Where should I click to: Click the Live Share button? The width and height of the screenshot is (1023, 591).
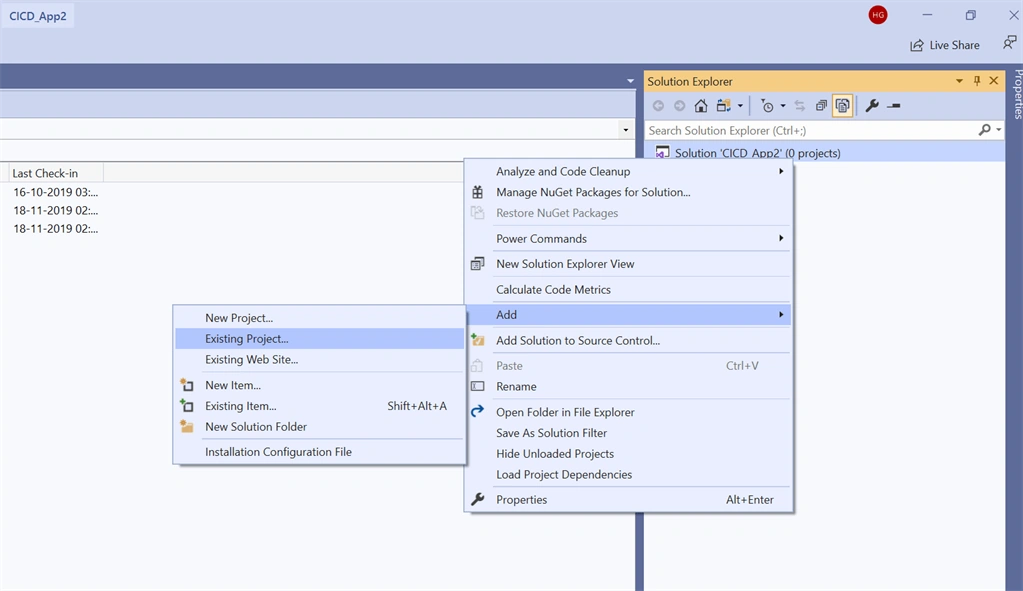tap(945, 45)
